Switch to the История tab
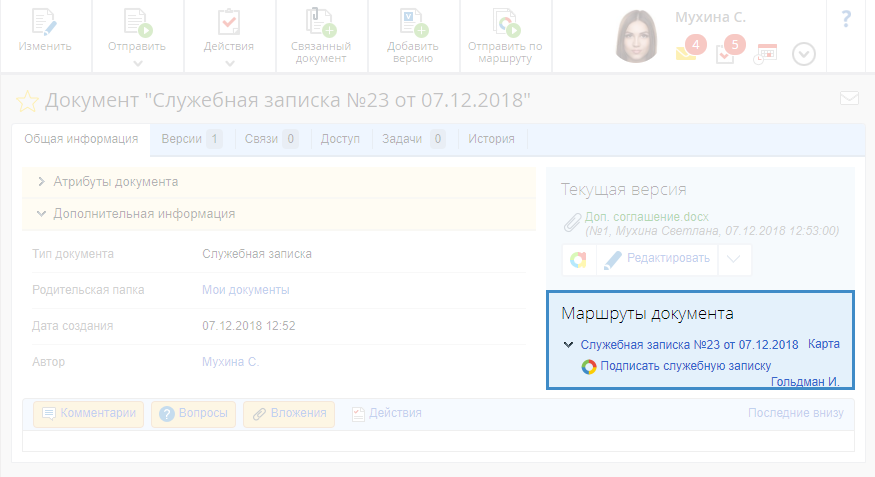 point(491,139)
